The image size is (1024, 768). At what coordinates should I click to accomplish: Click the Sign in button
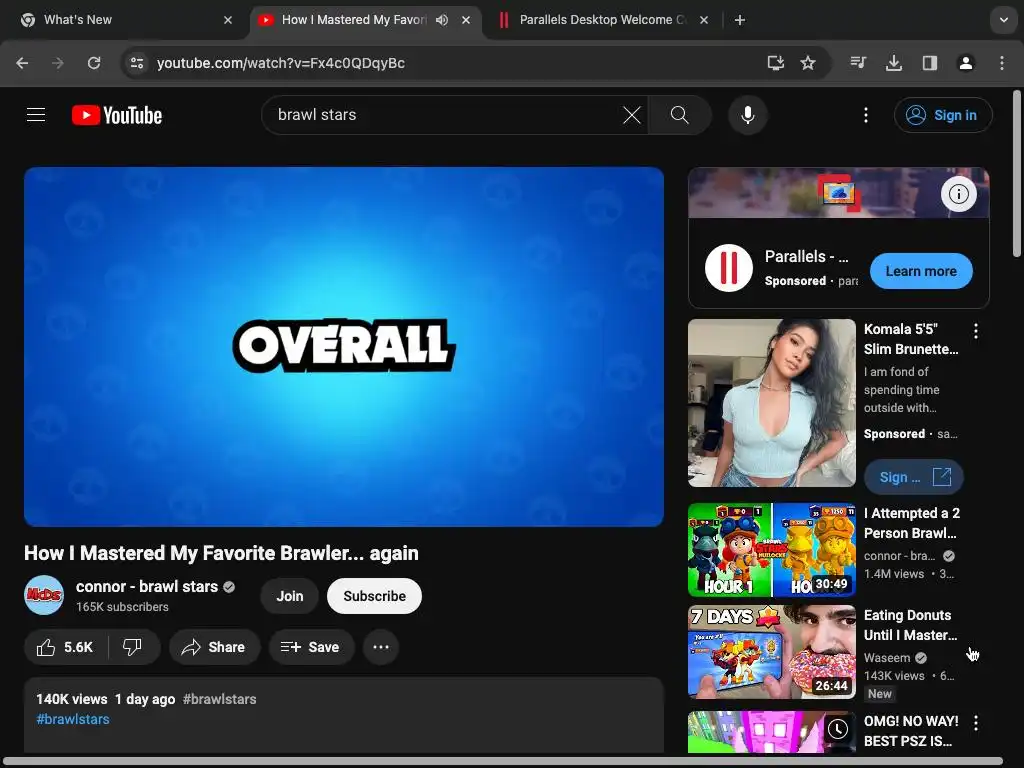coord(943,115)
